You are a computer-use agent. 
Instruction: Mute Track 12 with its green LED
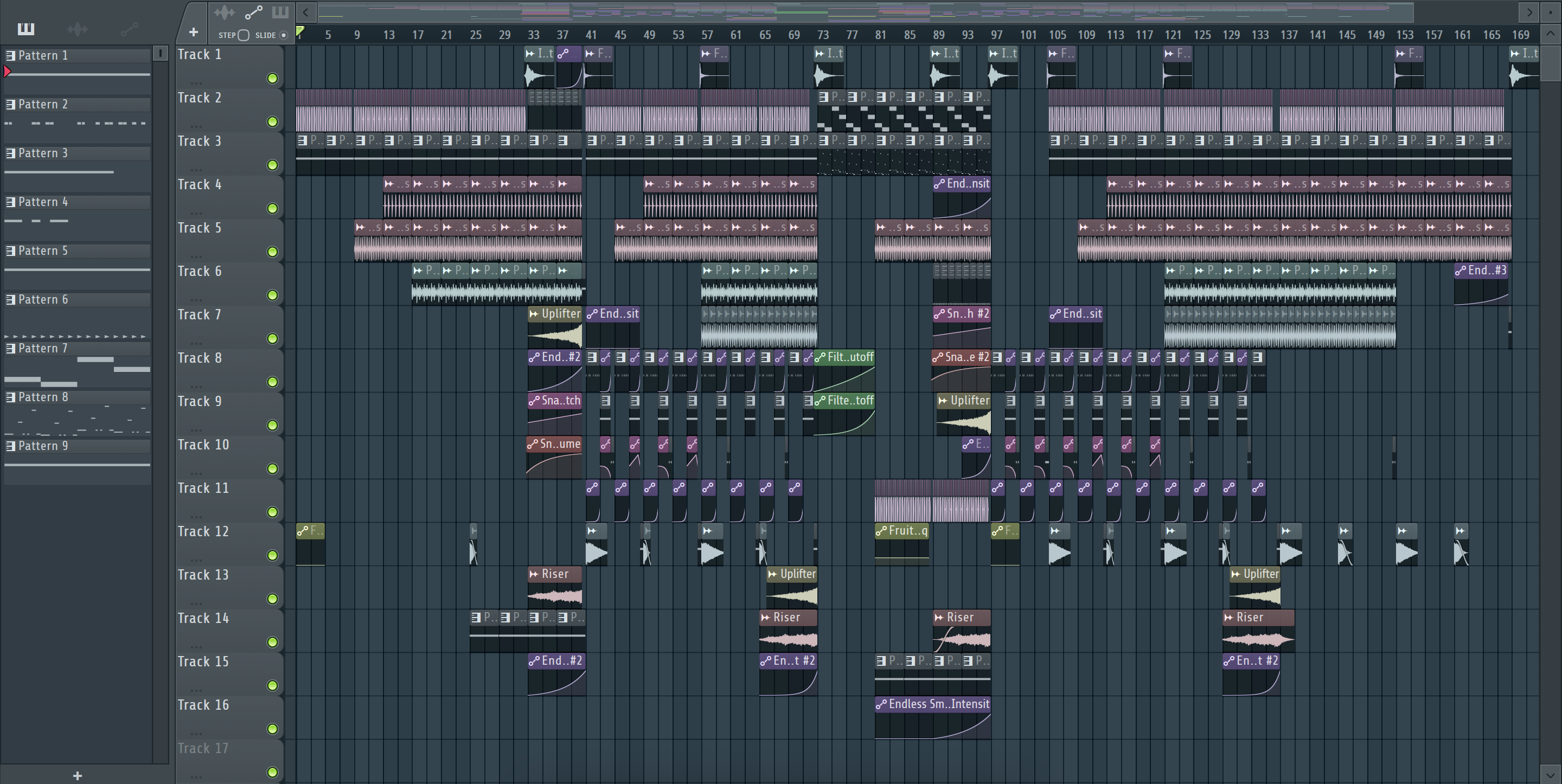click(x=272, y=555)
